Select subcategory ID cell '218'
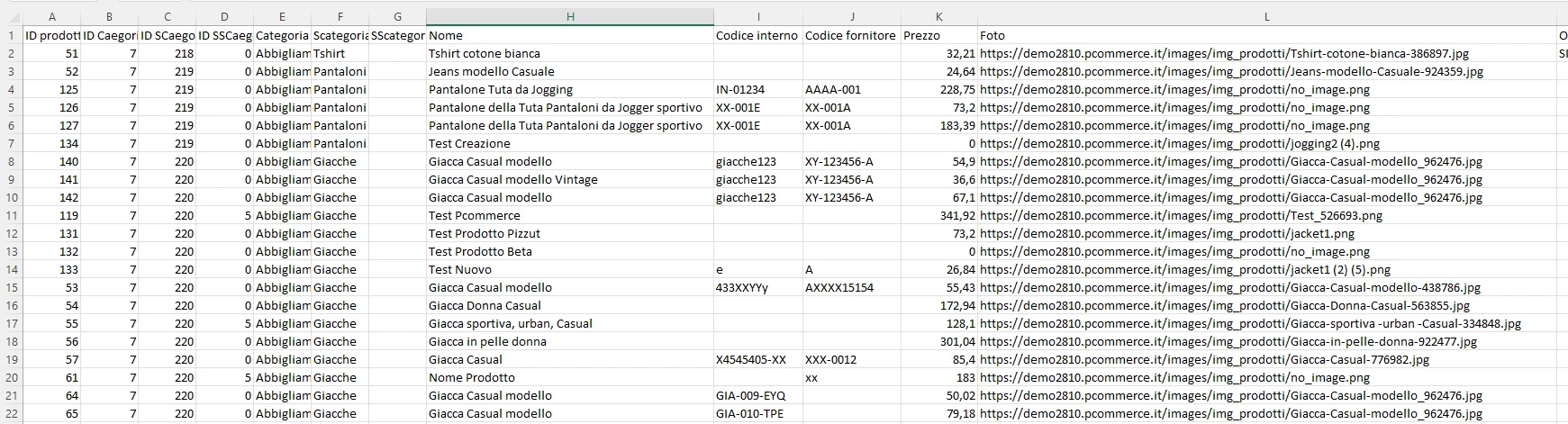The width and height of the screenshot is (1568, 424). pos(168,53)
